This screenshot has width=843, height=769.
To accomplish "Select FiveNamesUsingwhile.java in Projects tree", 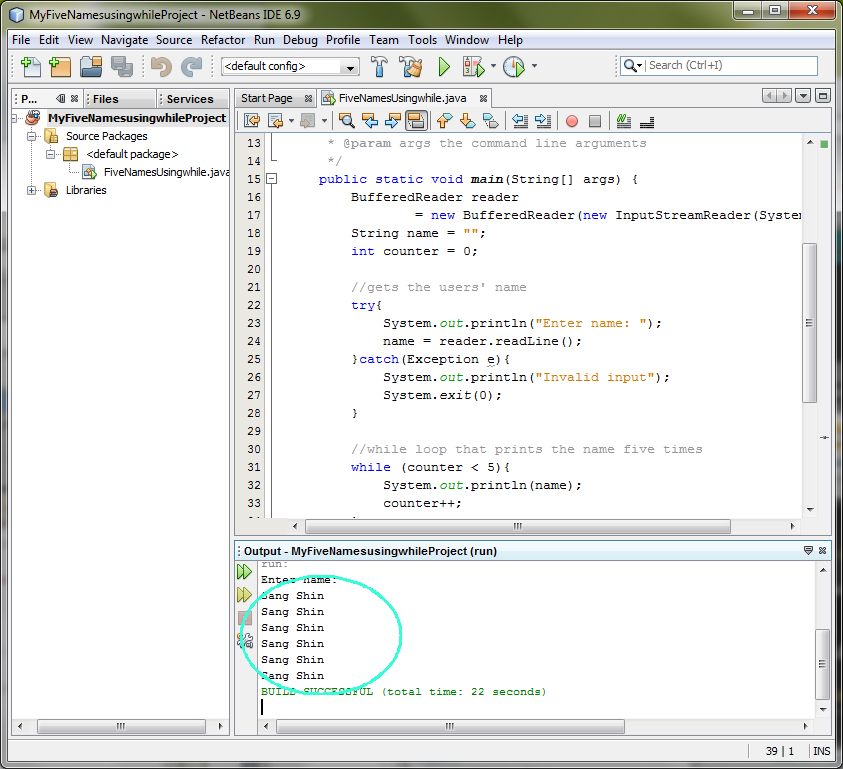I will point(166,172).
